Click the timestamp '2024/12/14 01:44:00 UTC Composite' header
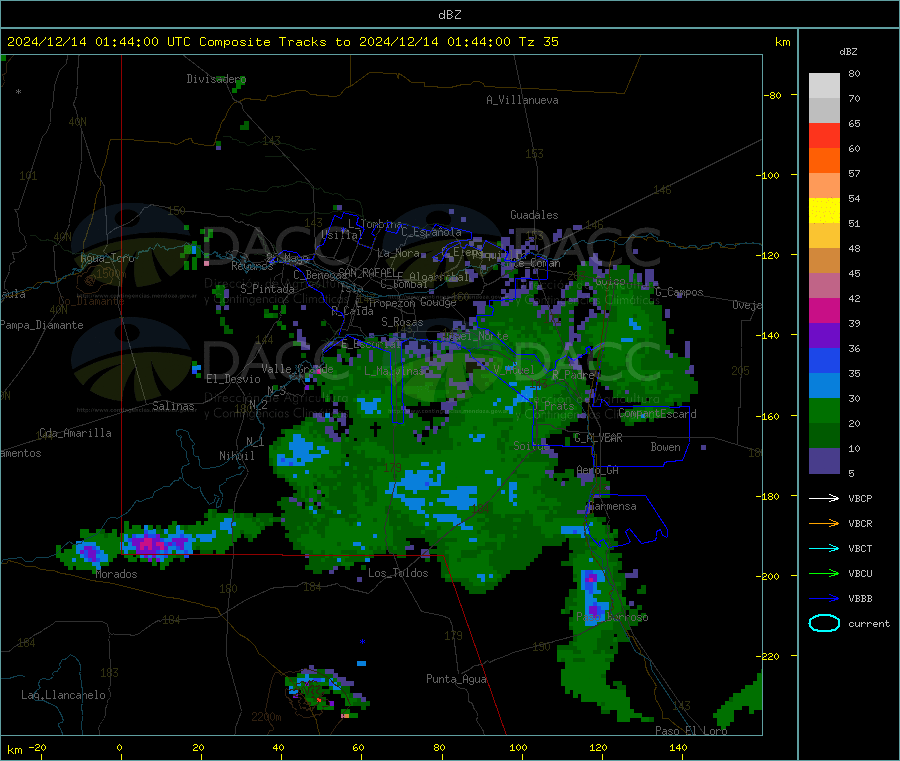Image resolution: width=900 pixels, height=761 pixels. 138,41
